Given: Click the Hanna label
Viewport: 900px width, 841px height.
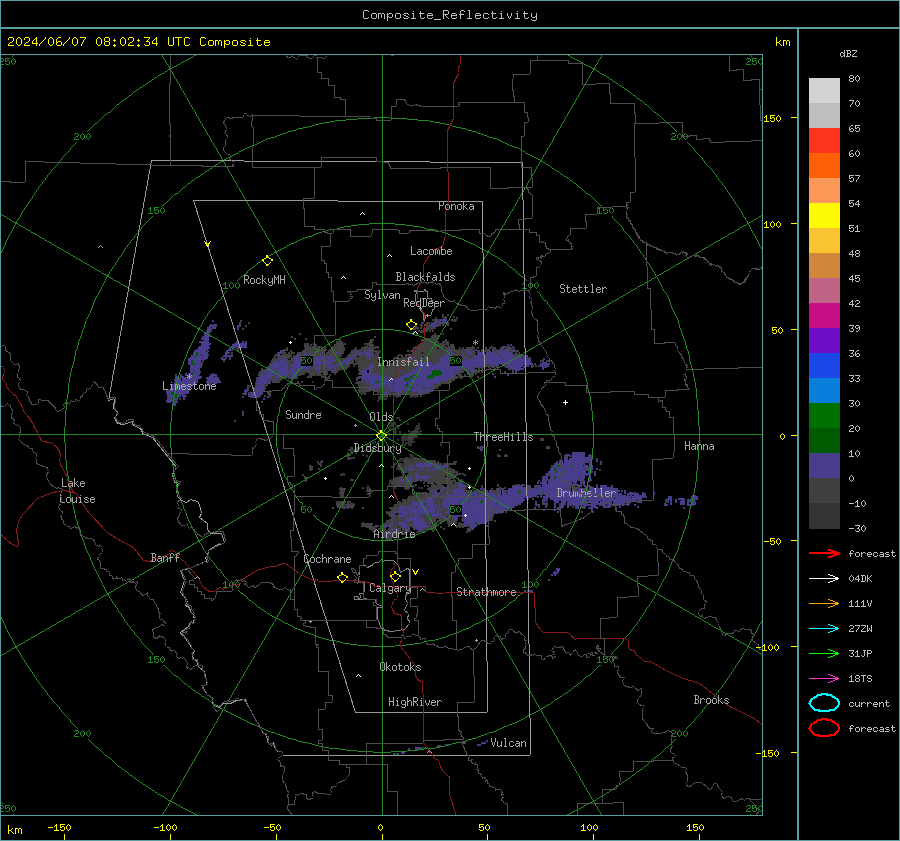Looking at the screenshot, I should pos(699,446).
